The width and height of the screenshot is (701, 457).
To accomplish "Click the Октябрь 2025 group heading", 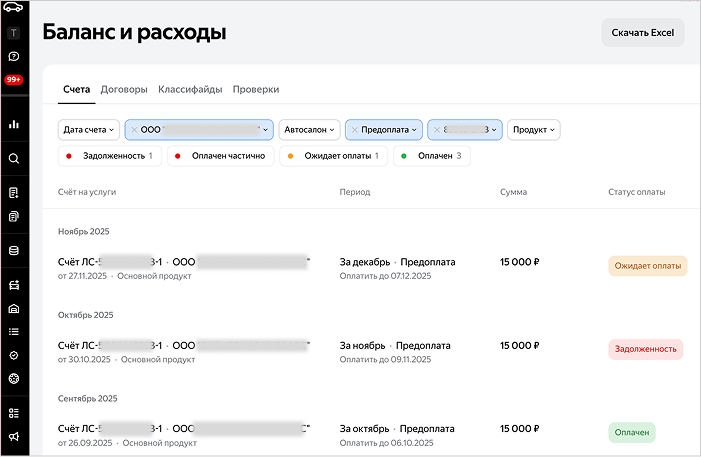I will click(x=85, y=315).
